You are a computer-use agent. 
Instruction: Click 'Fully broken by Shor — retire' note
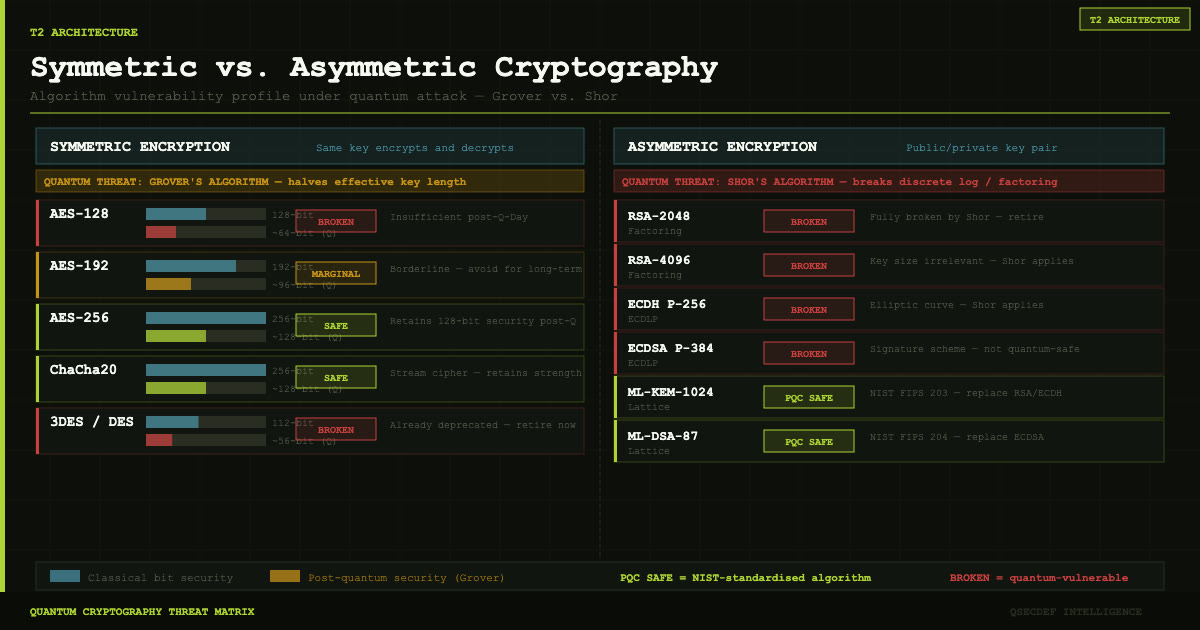[x=957, y=217]
